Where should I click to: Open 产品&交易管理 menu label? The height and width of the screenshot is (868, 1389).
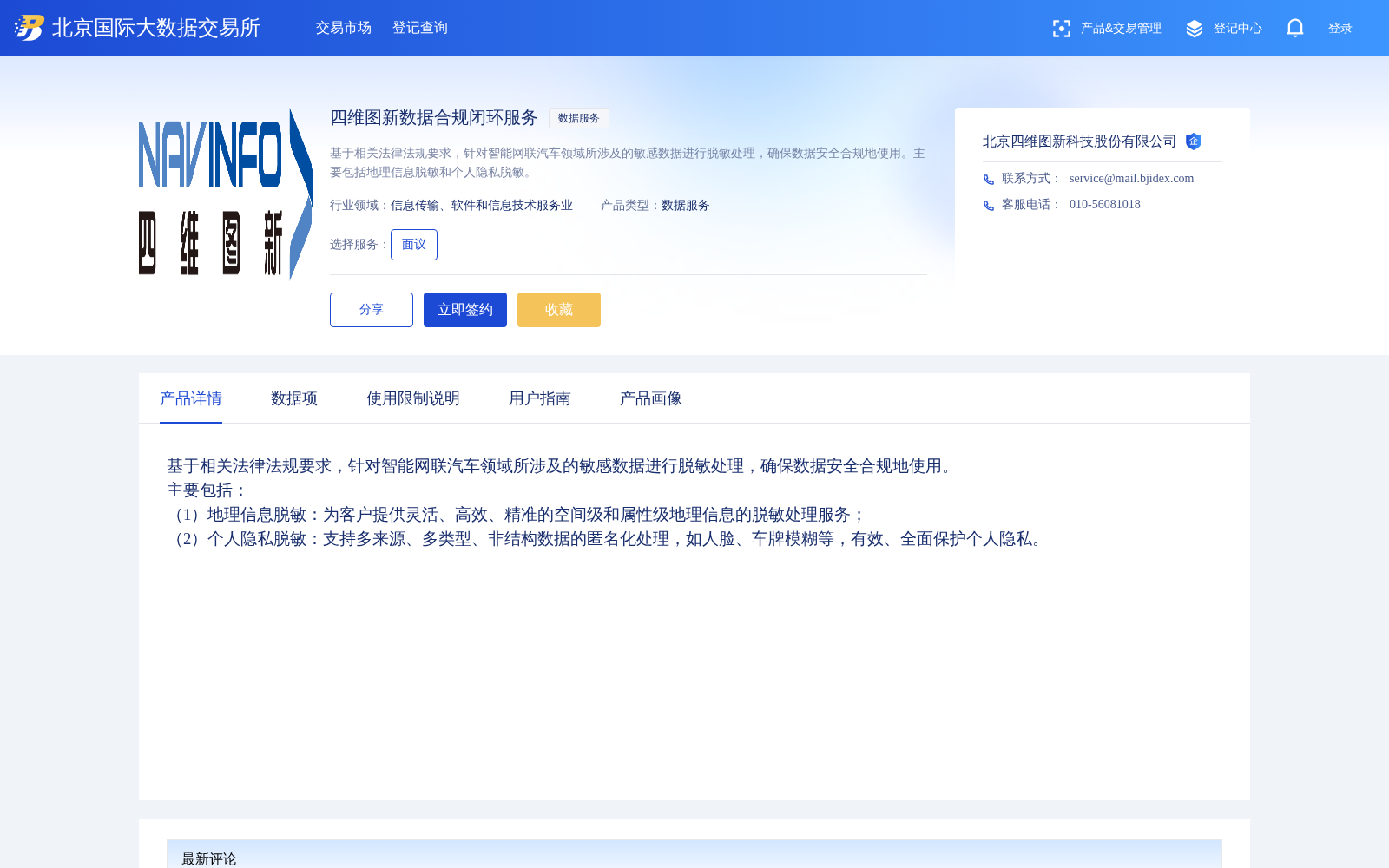tap(1121, 29)
